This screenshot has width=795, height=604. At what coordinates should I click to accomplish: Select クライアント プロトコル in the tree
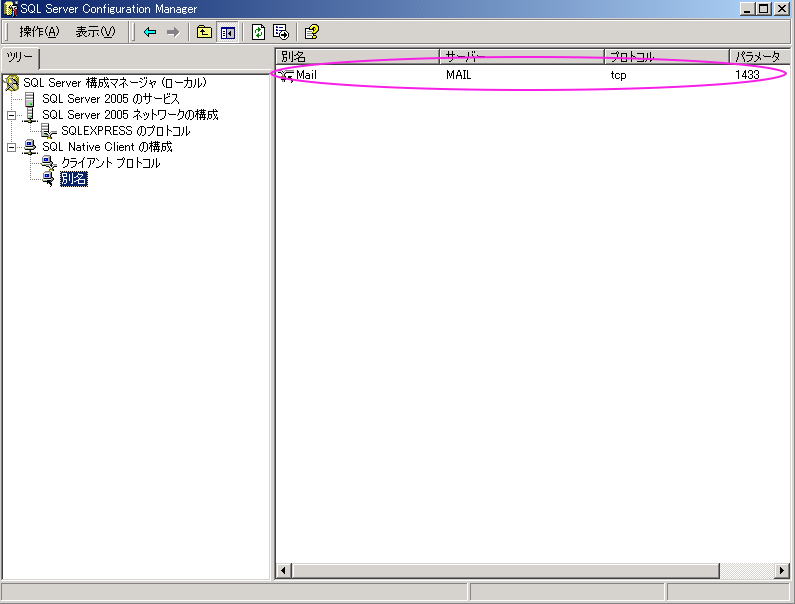110,163
